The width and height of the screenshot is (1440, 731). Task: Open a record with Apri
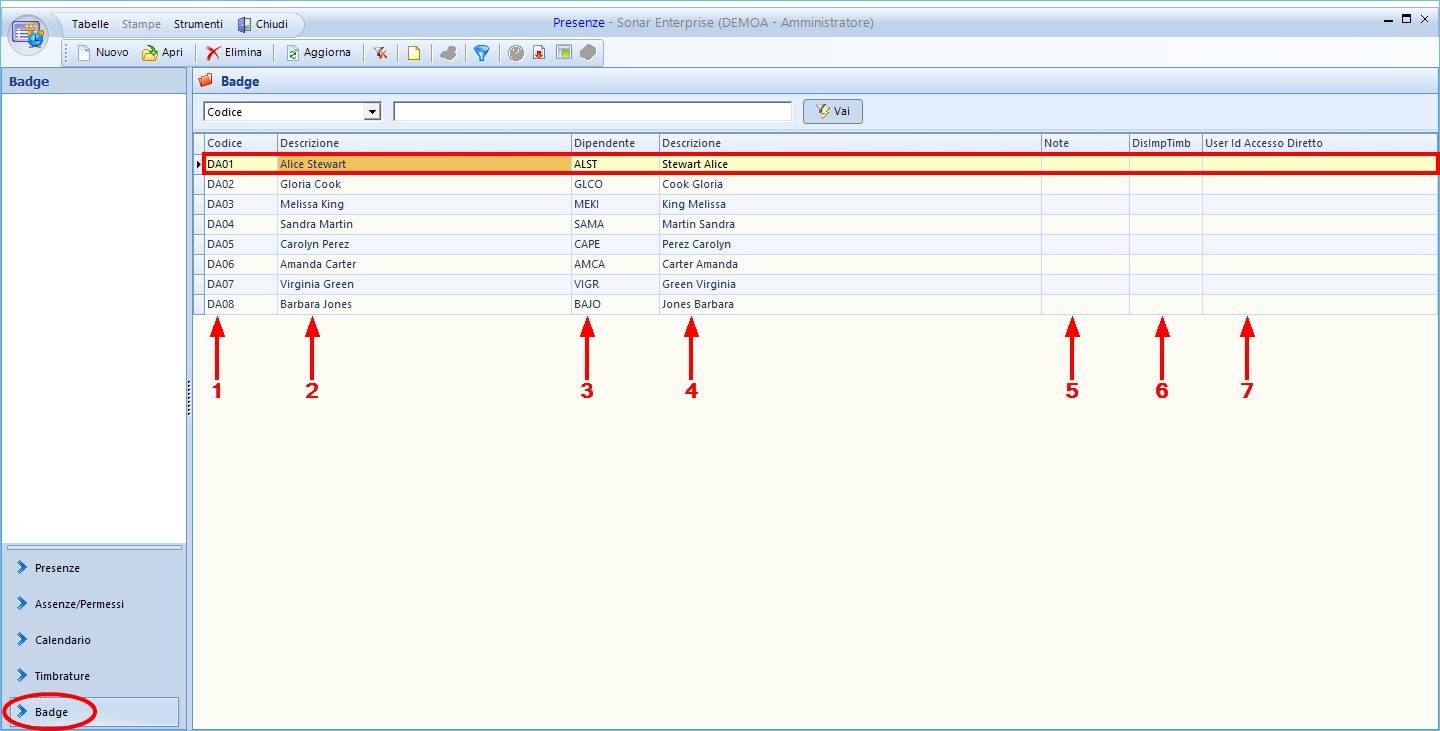(163, 53)
